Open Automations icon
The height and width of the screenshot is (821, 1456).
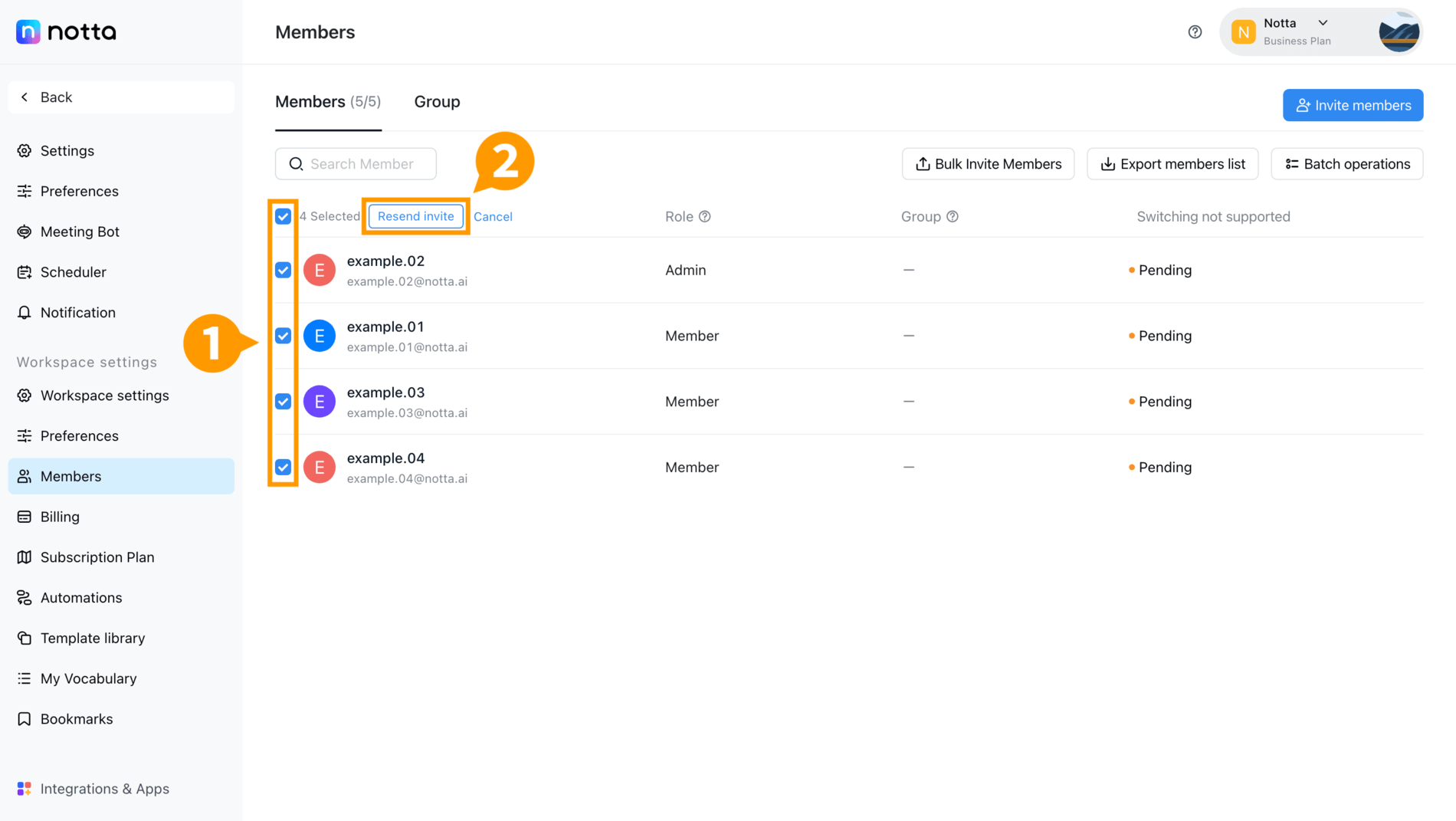tap(25, 598)
